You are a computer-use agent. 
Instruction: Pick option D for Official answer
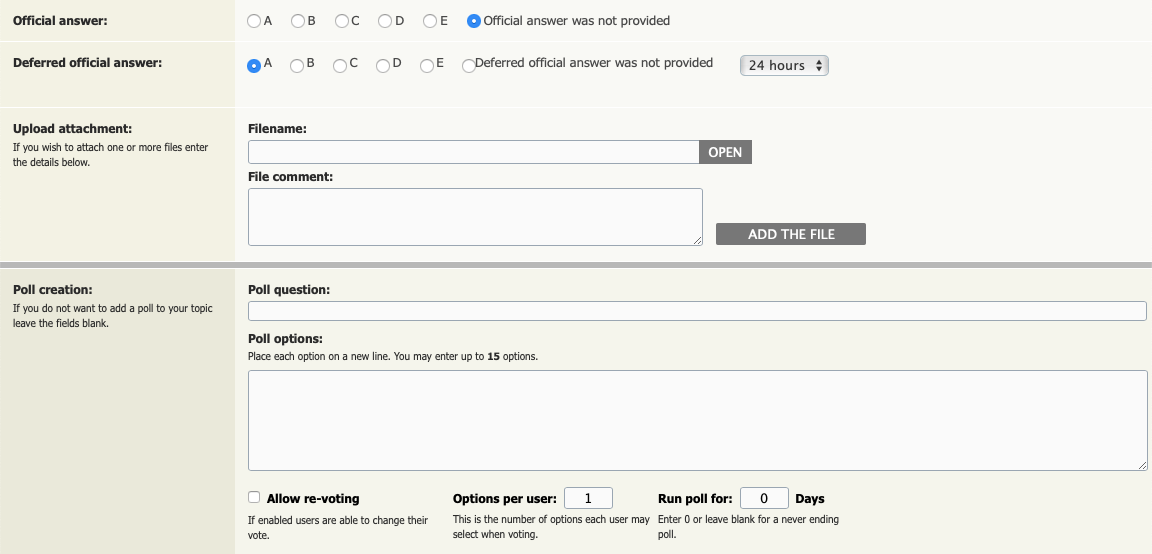coord(385,21)
